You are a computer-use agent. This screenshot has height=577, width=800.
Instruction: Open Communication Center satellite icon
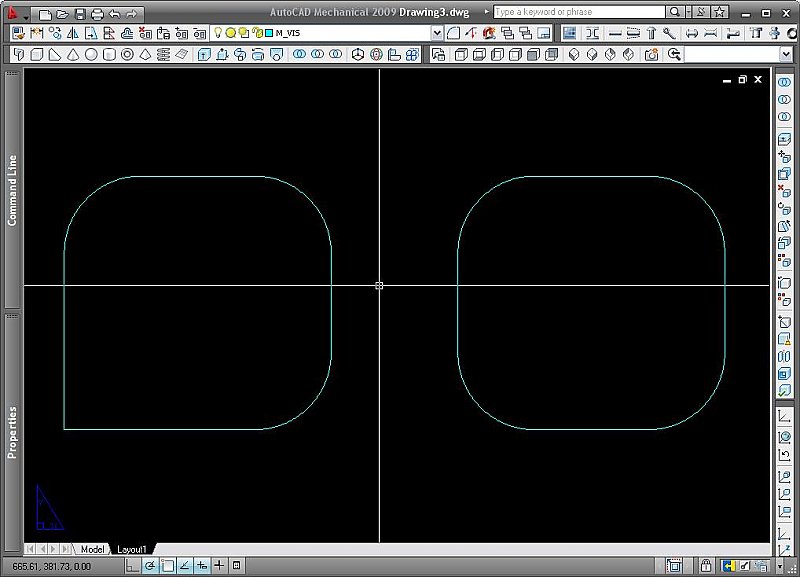click(x=701, y=12)
